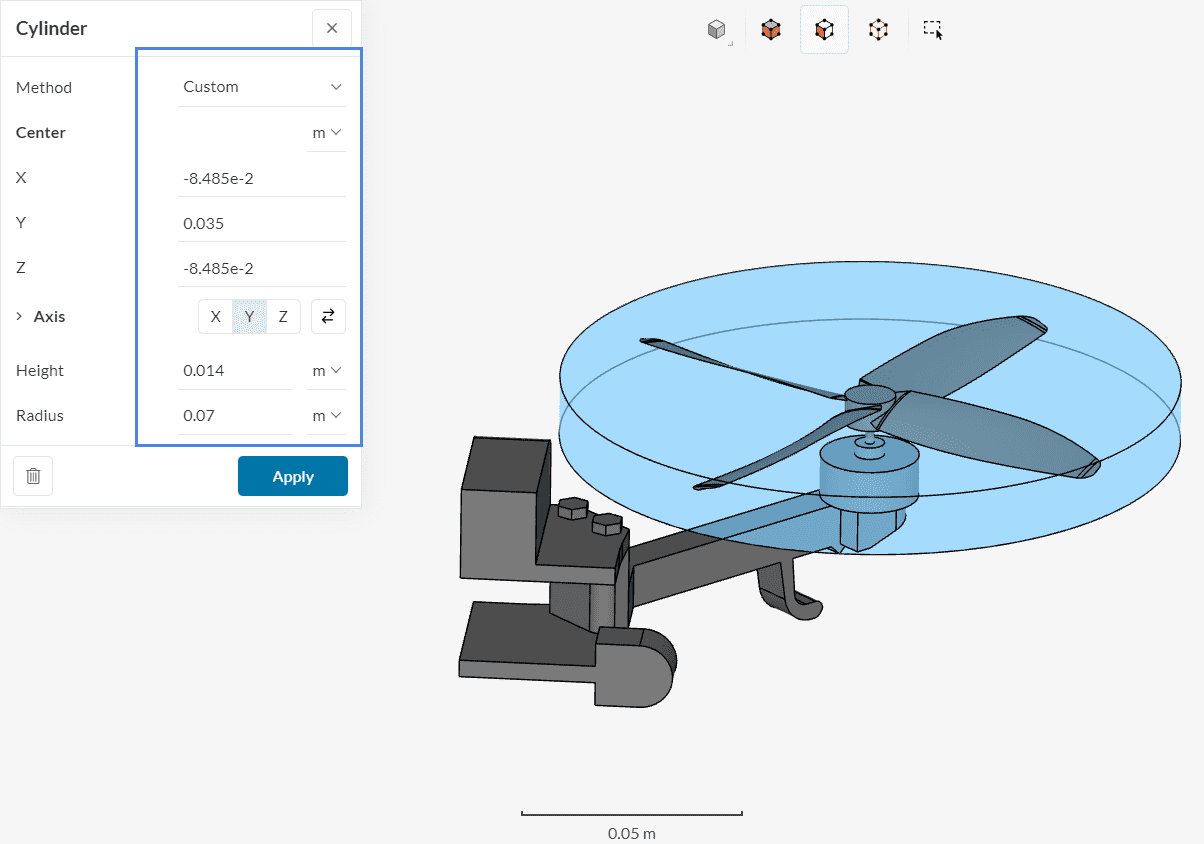The height and width of the screenshot is (844, 1204).
Task: Activate the volume selection mode icon
Action: (x=771, y=29)
